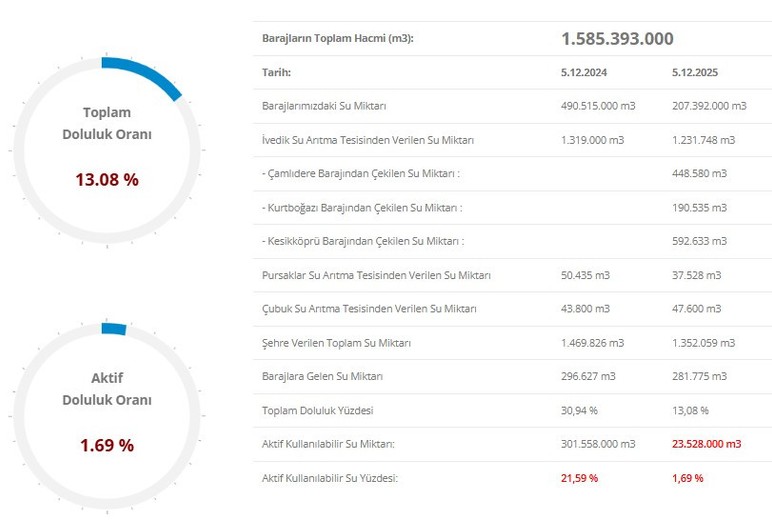Select the Barajlarımızdaki Su Miktarı row label
This screenshot has height=520, width=772.
tap(324, 106)
